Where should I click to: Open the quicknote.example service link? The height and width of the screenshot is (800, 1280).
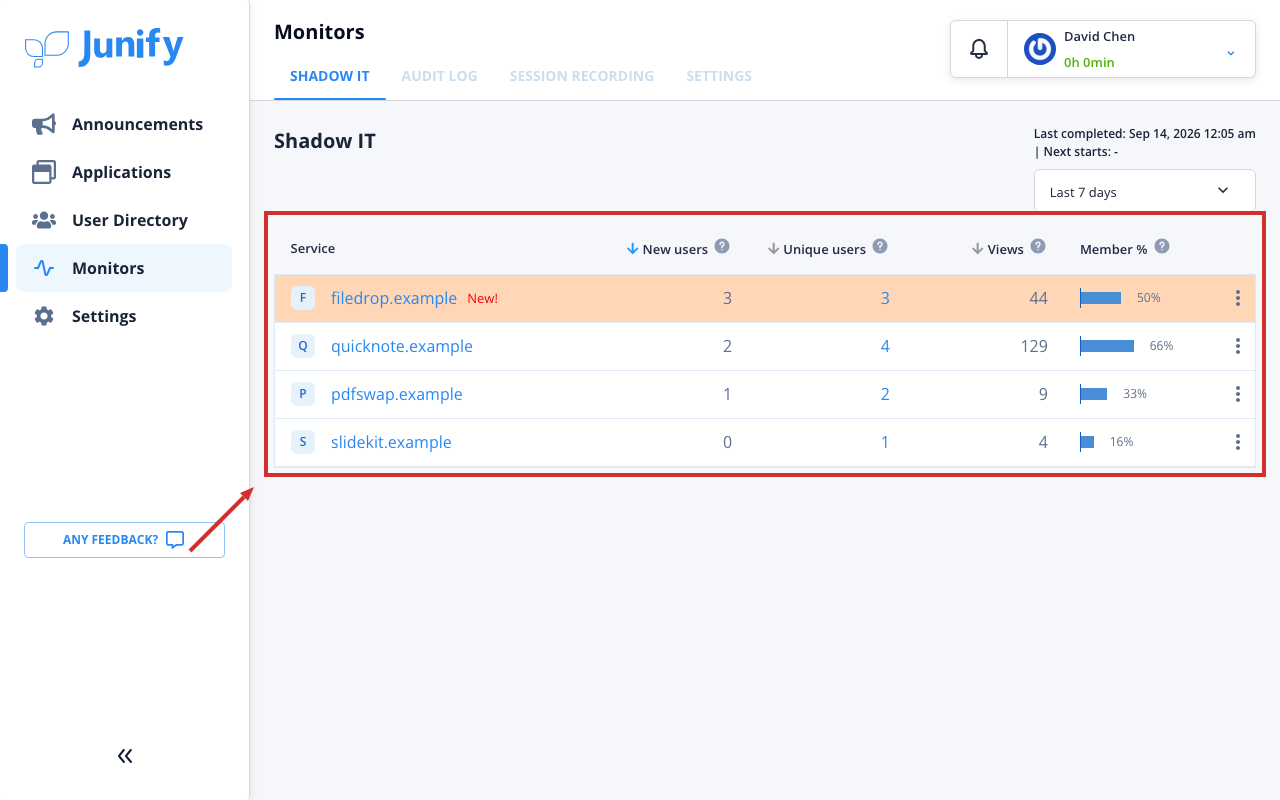(x=402, y=346)
